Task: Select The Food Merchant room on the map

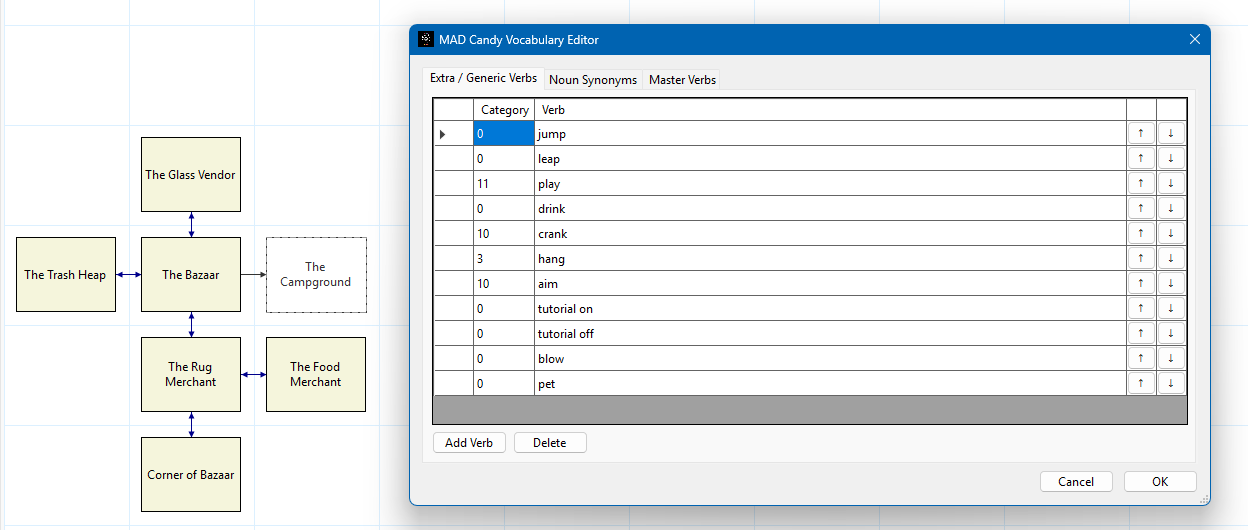Action: (x=316, y=375)
